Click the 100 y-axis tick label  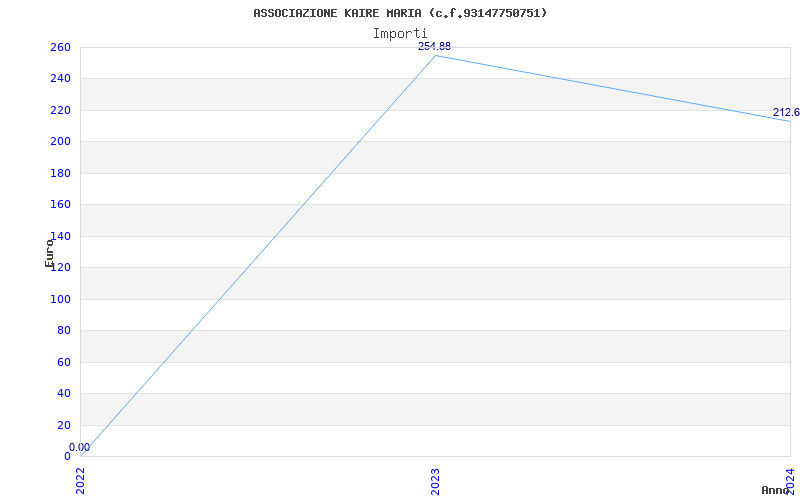[60, 299]
